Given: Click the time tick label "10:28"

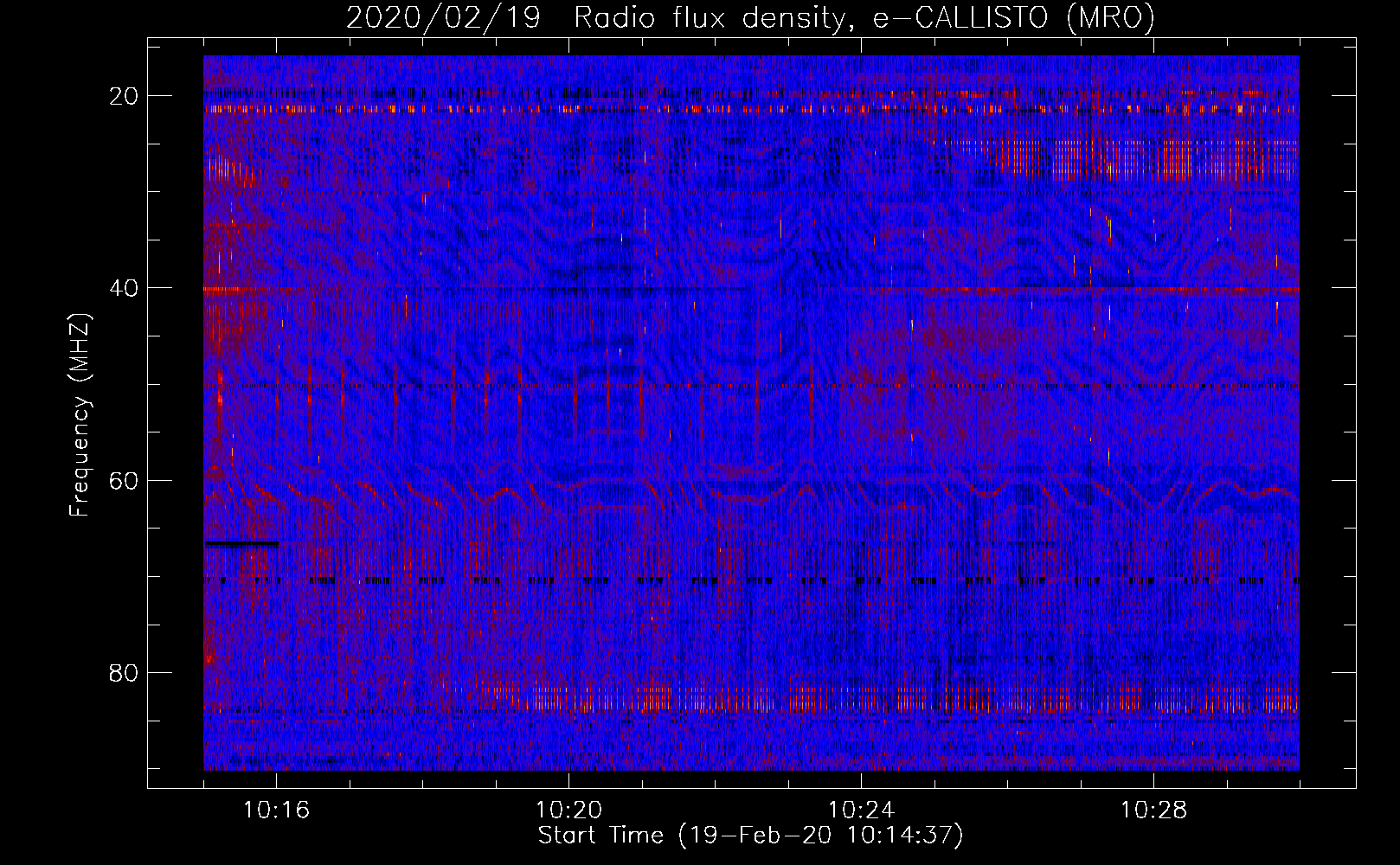Looking at the screenshot, I should coord(1153,810).
